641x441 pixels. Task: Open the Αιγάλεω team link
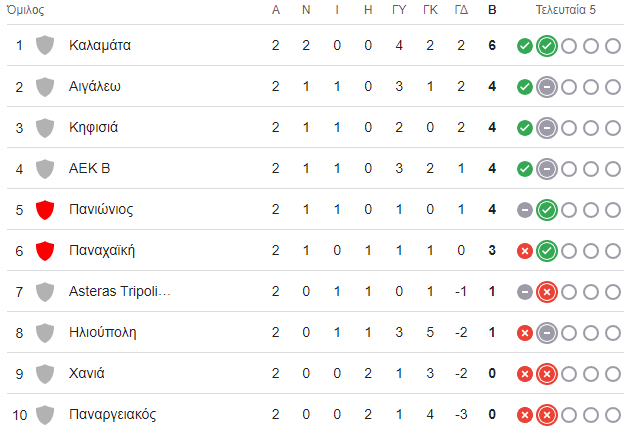point(95,86)
